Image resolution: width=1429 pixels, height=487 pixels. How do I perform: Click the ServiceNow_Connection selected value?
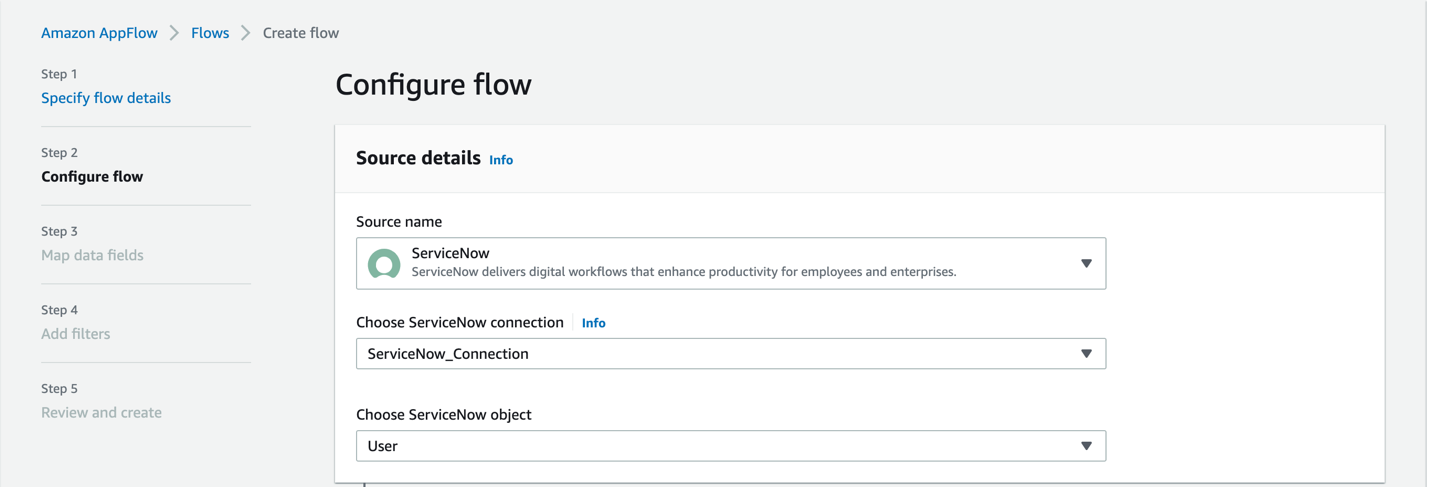pos(448,354)
